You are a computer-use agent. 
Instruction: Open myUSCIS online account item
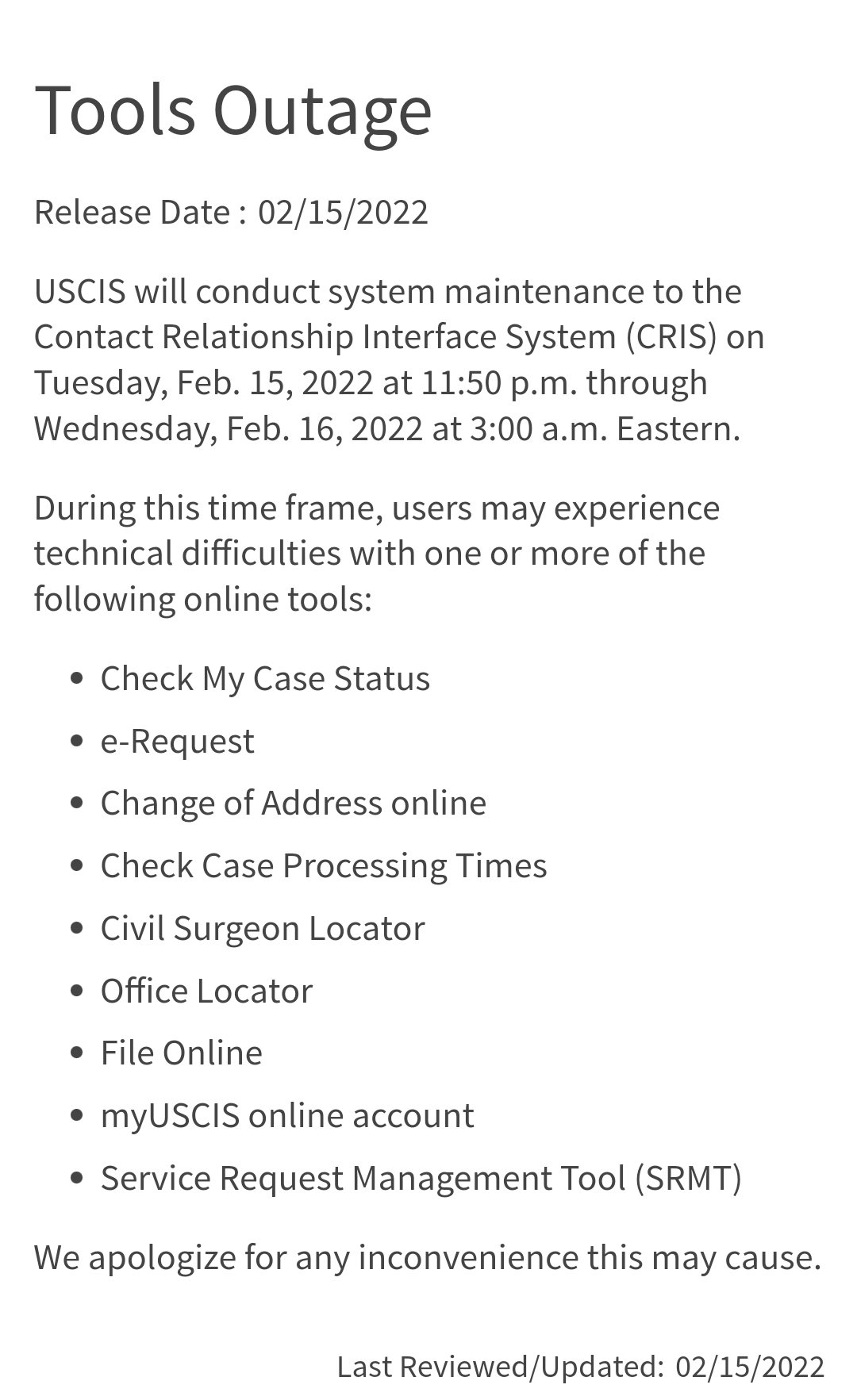click(x=286, y=1116)
